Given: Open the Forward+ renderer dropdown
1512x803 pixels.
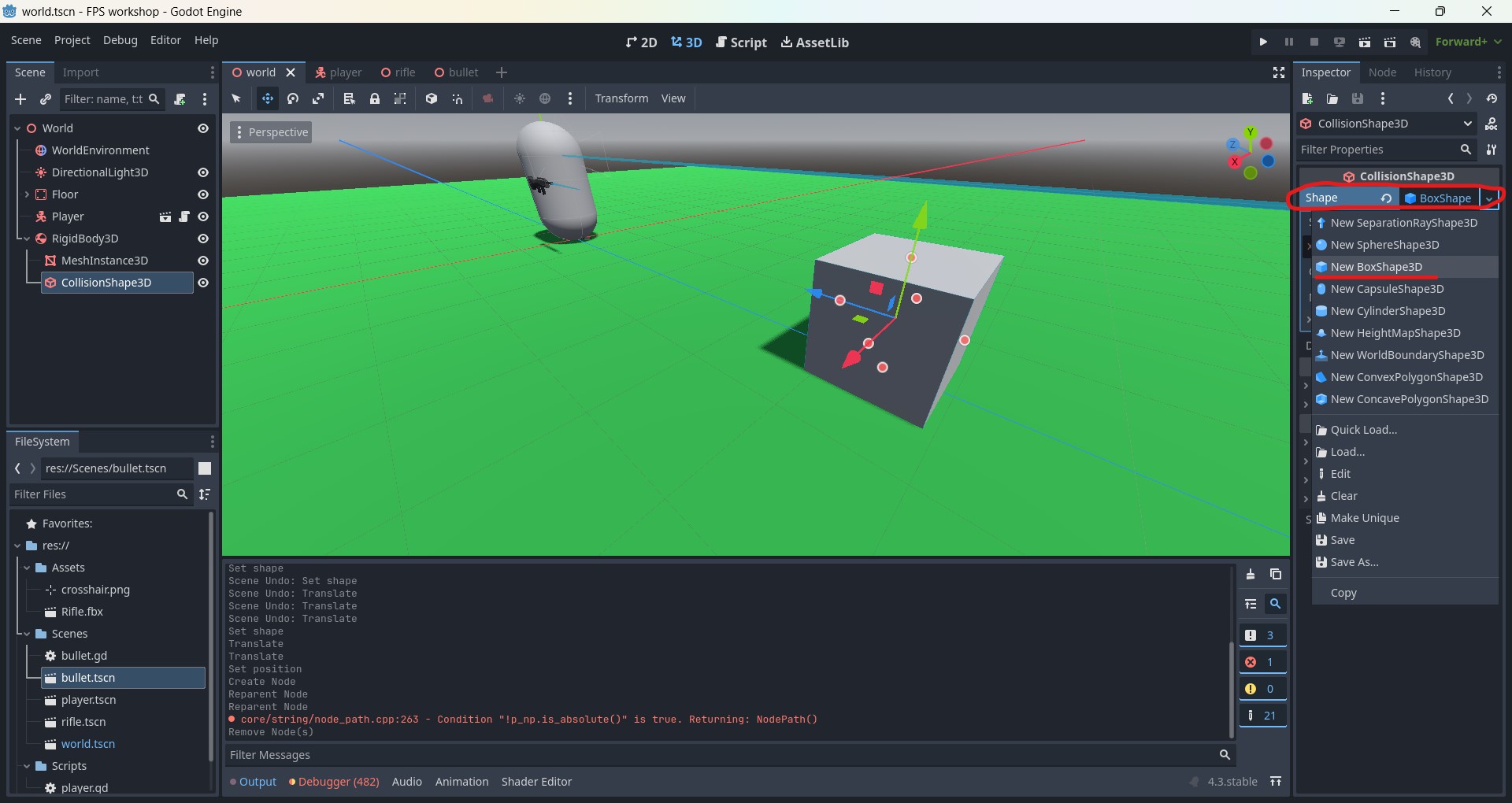Looking at the screenshot, I should pos(1468,42).
